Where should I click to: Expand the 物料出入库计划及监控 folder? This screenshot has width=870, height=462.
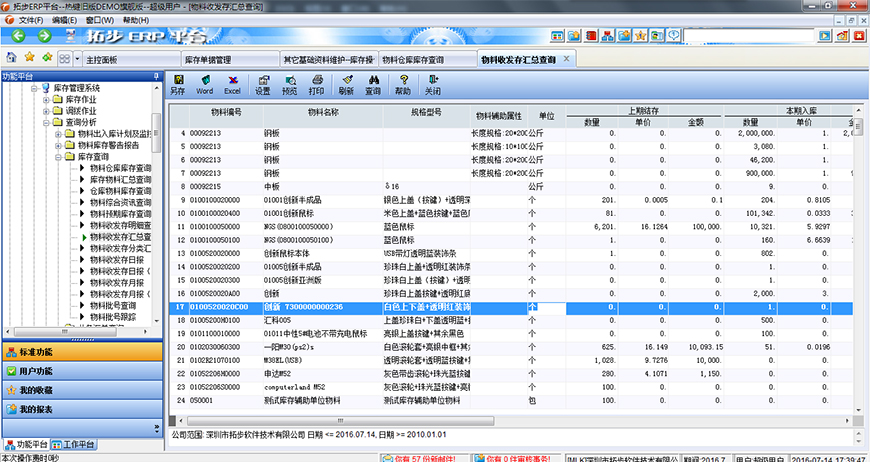pyautogui.click(x=59, y=133)
